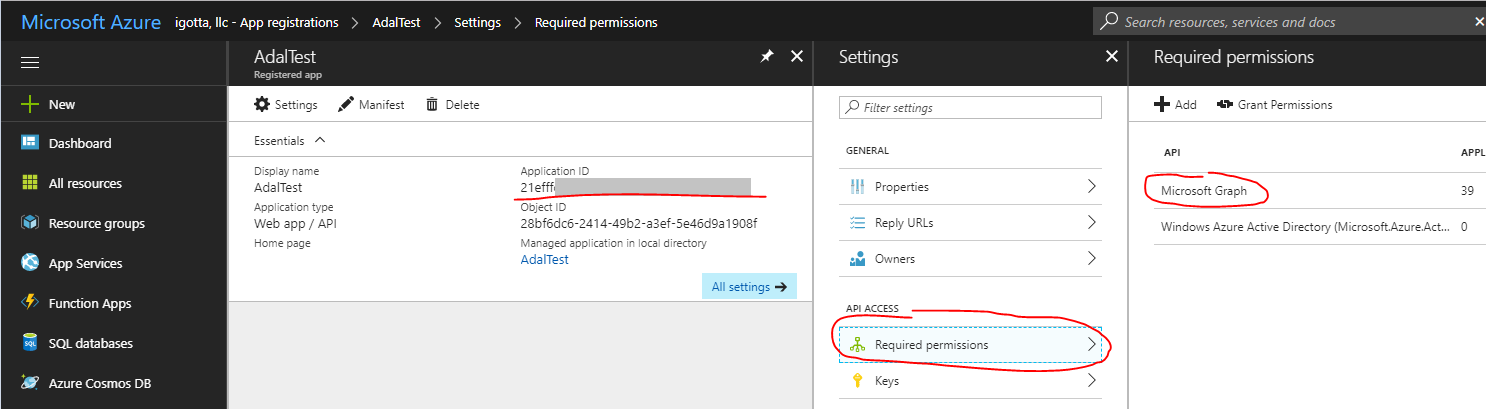Viewport: 1486px width, 409px height.
Task: Open Owners in the Settings list
Action: click(x=970, y=259)
